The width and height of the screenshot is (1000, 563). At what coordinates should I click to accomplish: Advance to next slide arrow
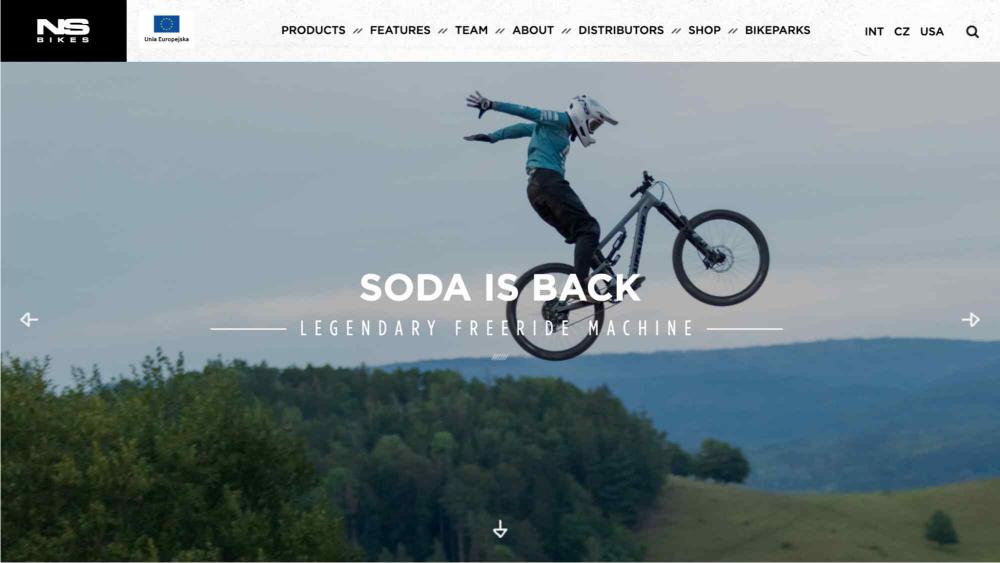[971, 319]
